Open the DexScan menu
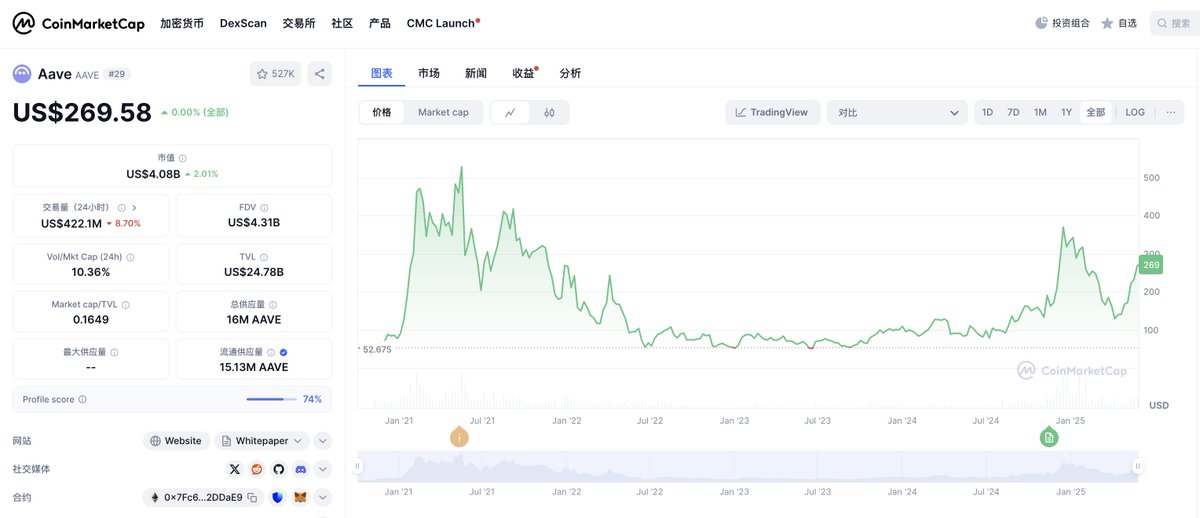Screen dimensions: 1200x518 click(x=243, y=23)
